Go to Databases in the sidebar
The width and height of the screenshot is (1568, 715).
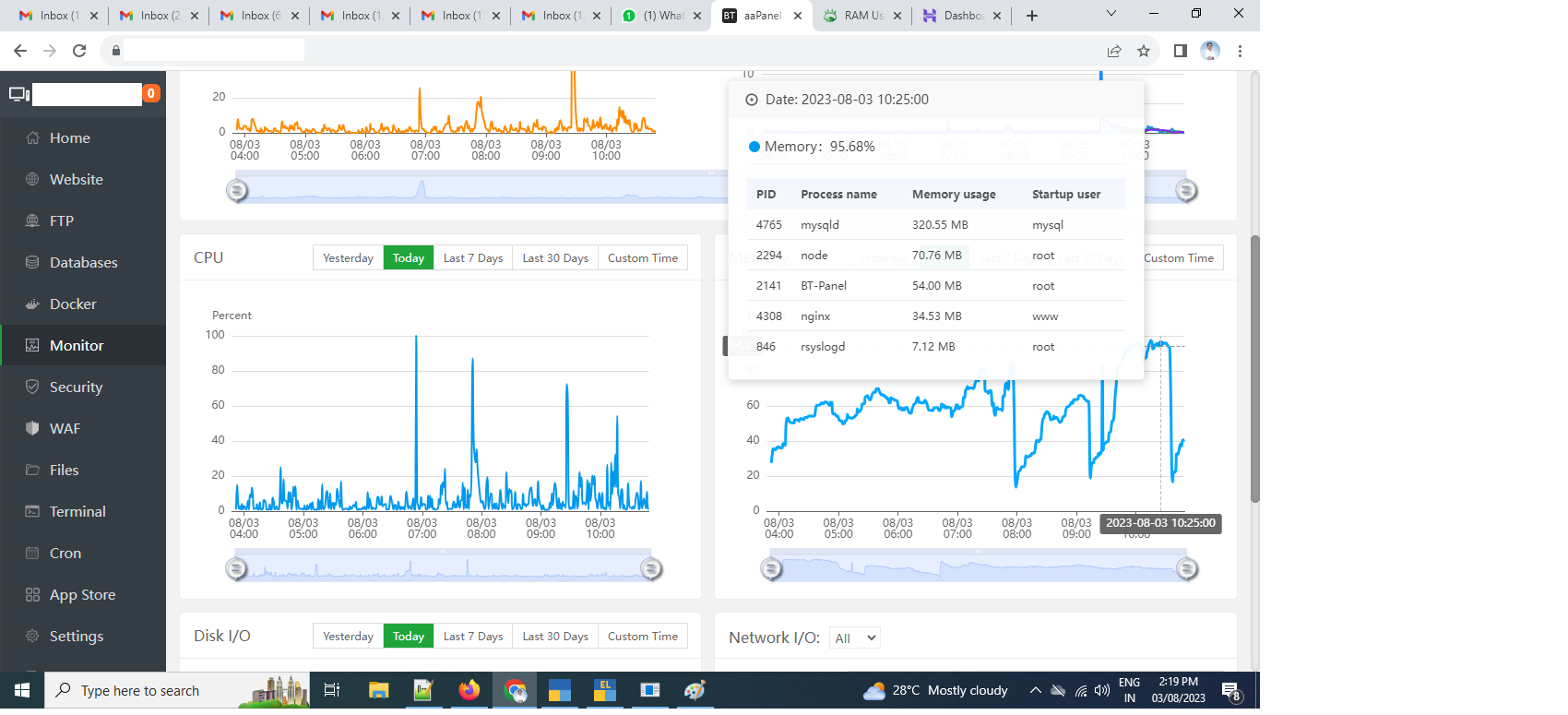83,263
